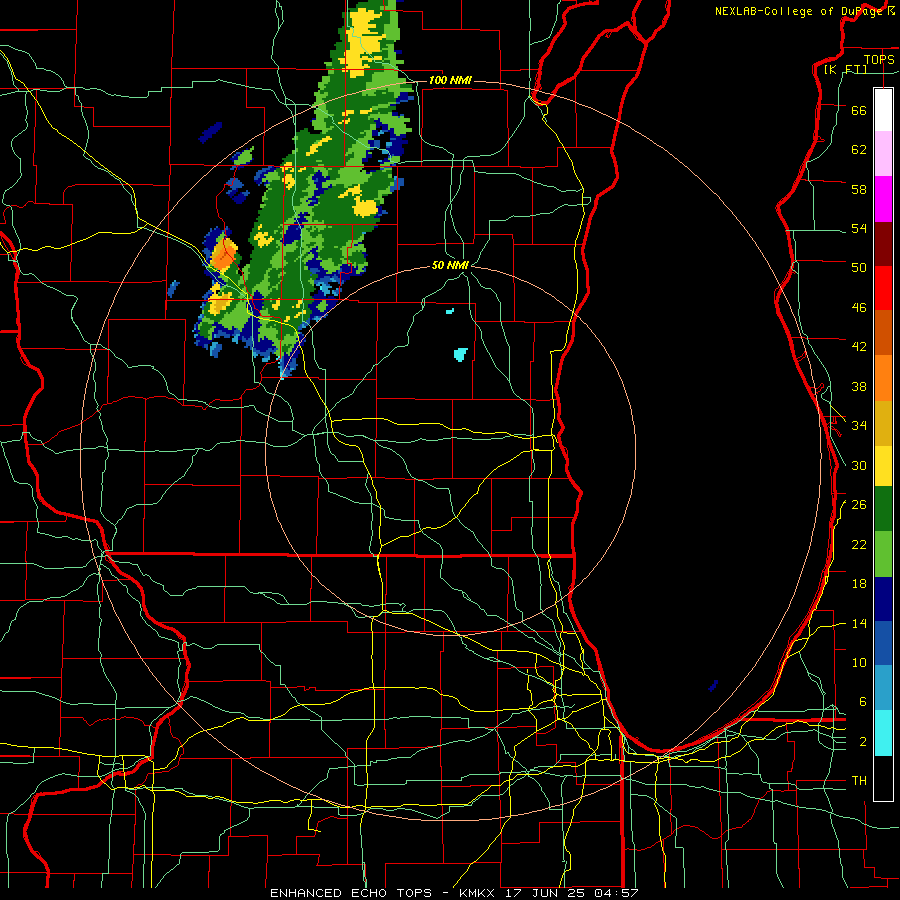Click the '30' legend value
This screenshot has height=900, width=900.
859,465
